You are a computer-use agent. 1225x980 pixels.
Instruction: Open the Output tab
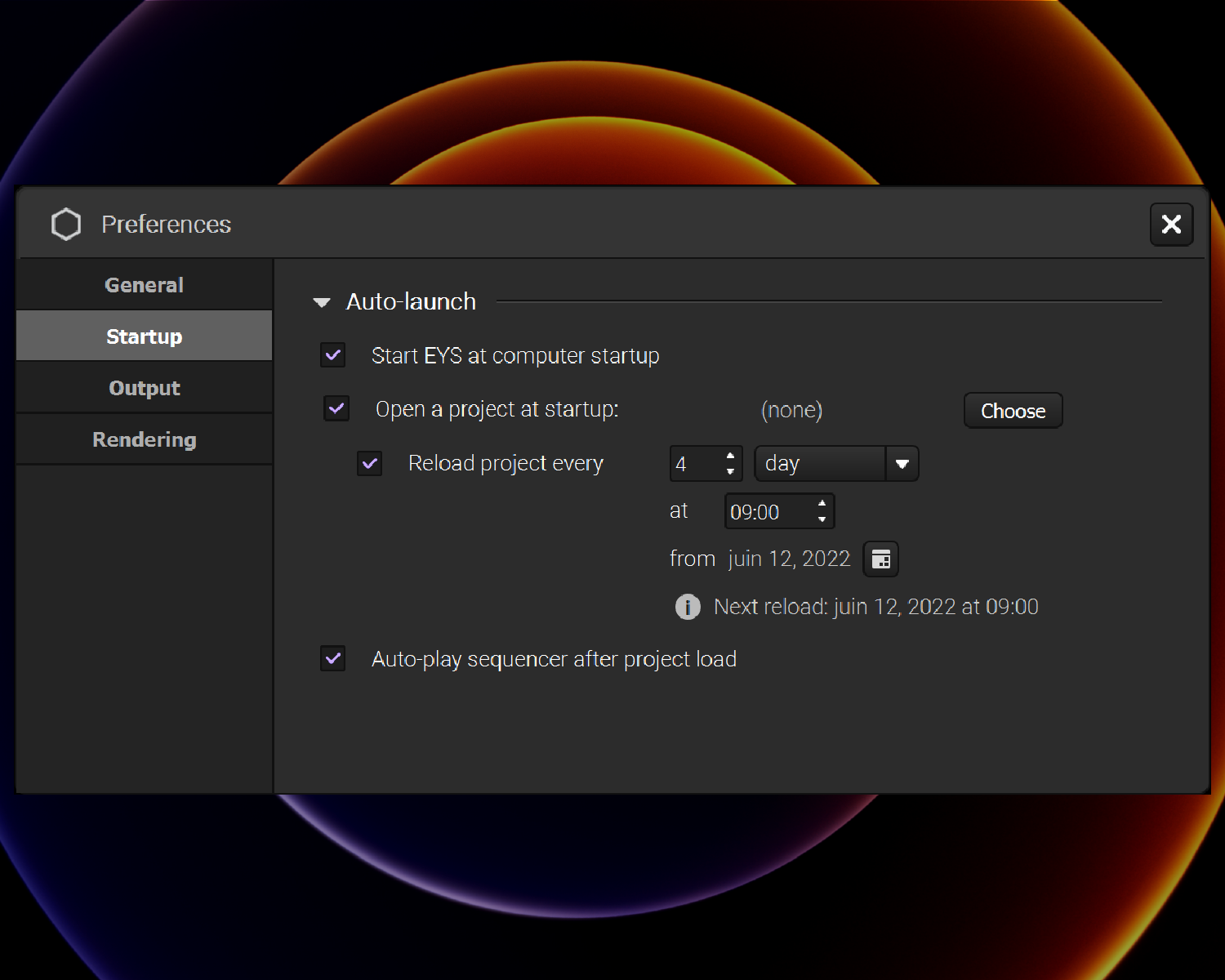145,388
